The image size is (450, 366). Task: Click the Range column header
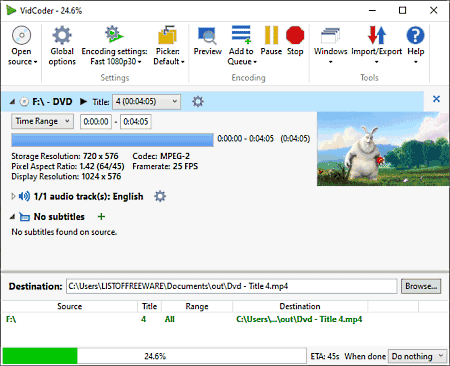coord(197,306)
